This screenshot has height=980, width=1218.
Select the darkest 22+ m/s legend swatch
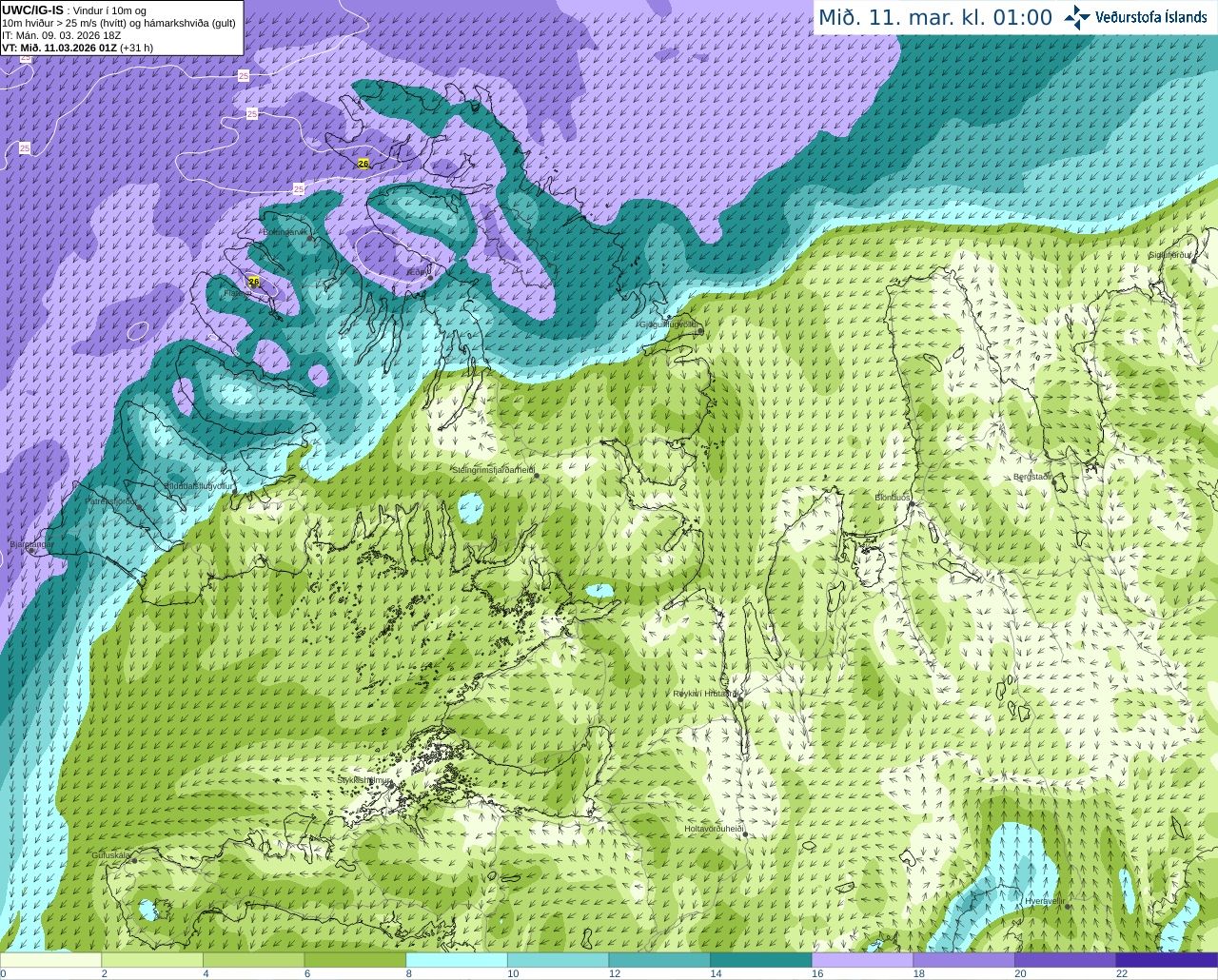click(x=1167, y=960)
